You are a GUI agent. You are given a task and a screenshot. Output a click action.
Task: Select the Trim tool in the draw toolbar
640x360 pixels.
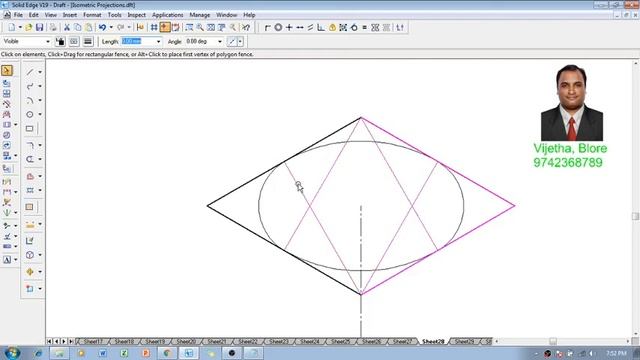click(x=30, y=159)
